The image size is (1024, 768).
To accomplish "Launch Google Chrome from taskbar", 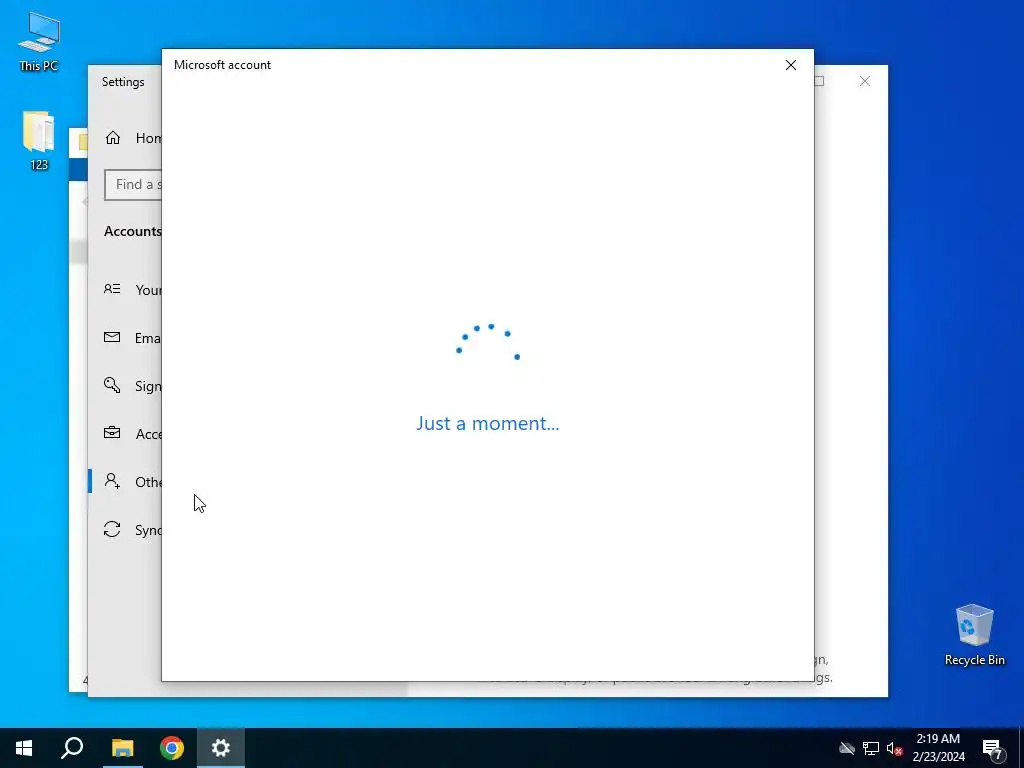I will (x=172, y=748).
